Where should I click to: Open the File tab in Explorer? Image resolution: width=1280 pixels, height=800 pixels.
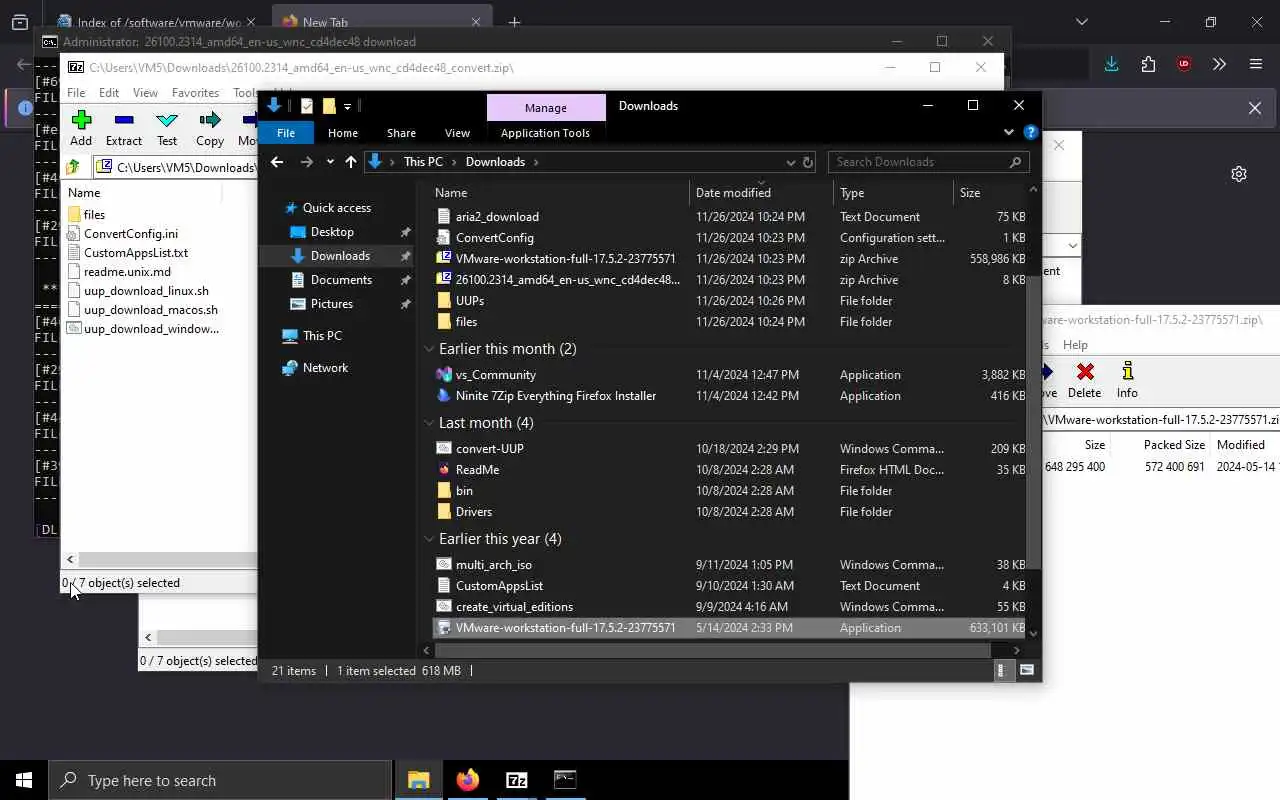pyautogui.click(x=286, y=133)
